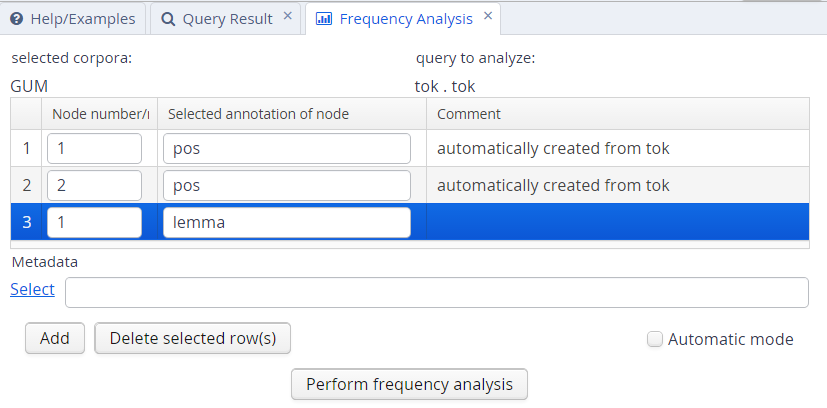Enable the Automatic mode checkbox

pyautogui.click(x=655, y=339)
